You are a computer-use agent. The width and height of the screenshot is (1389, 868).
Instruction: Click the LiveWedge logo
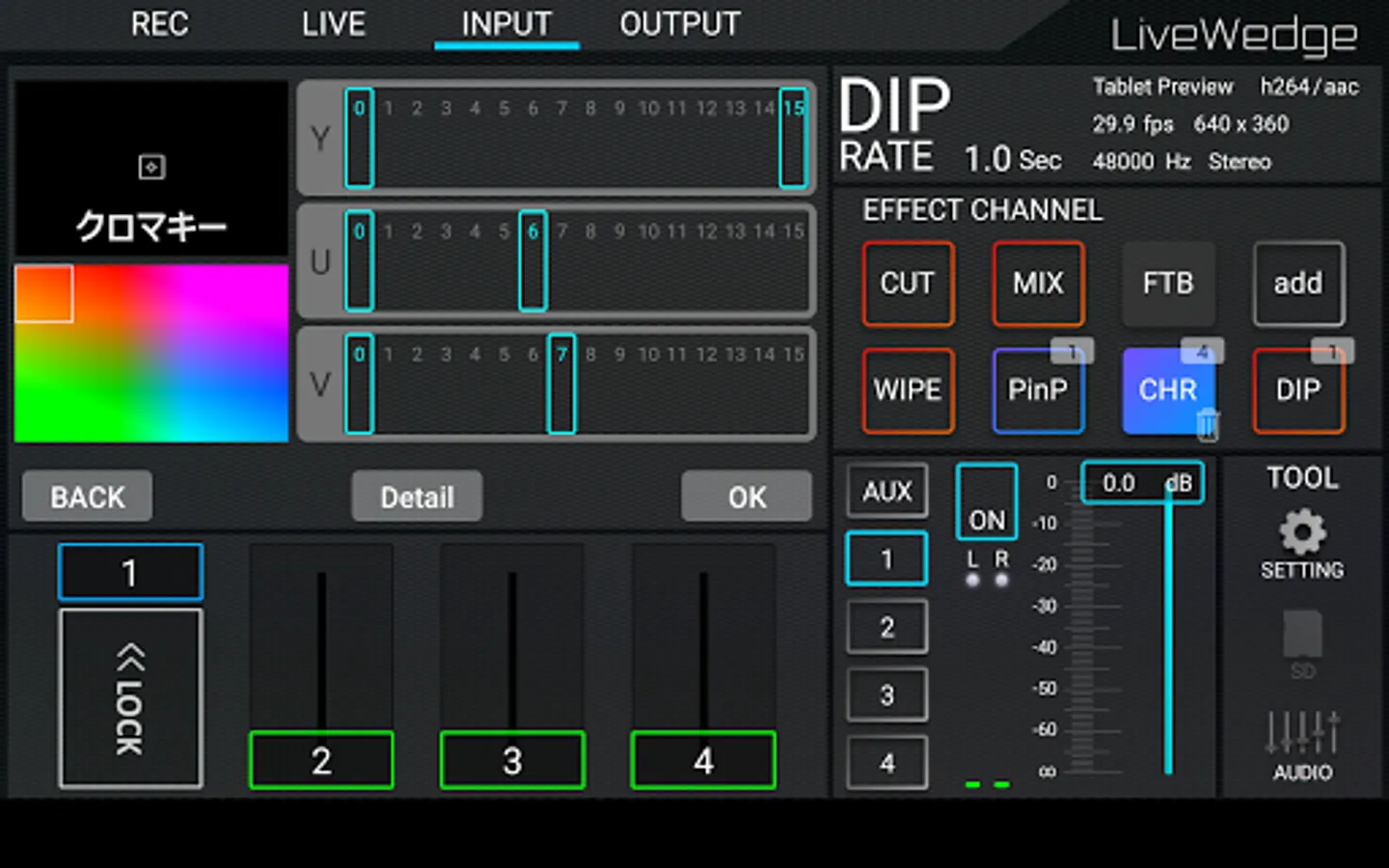1235,37
